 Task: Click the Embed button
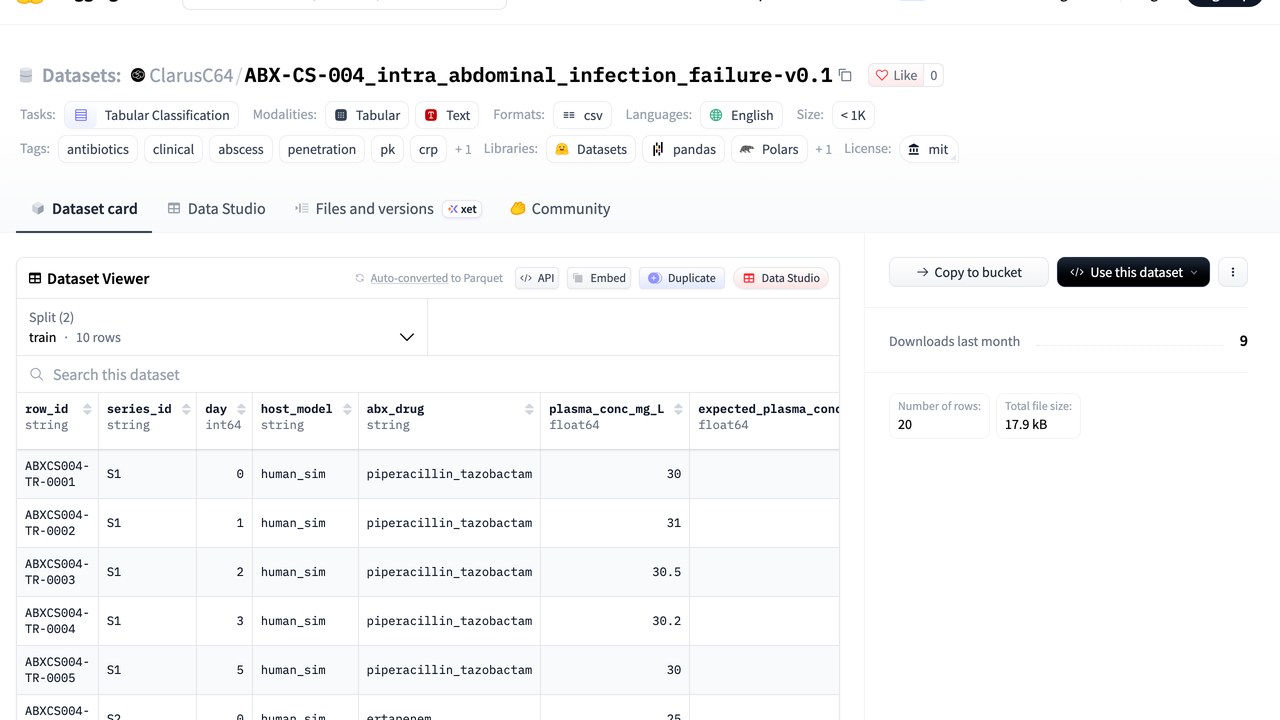pyautogui.click(x=599, y=278)
